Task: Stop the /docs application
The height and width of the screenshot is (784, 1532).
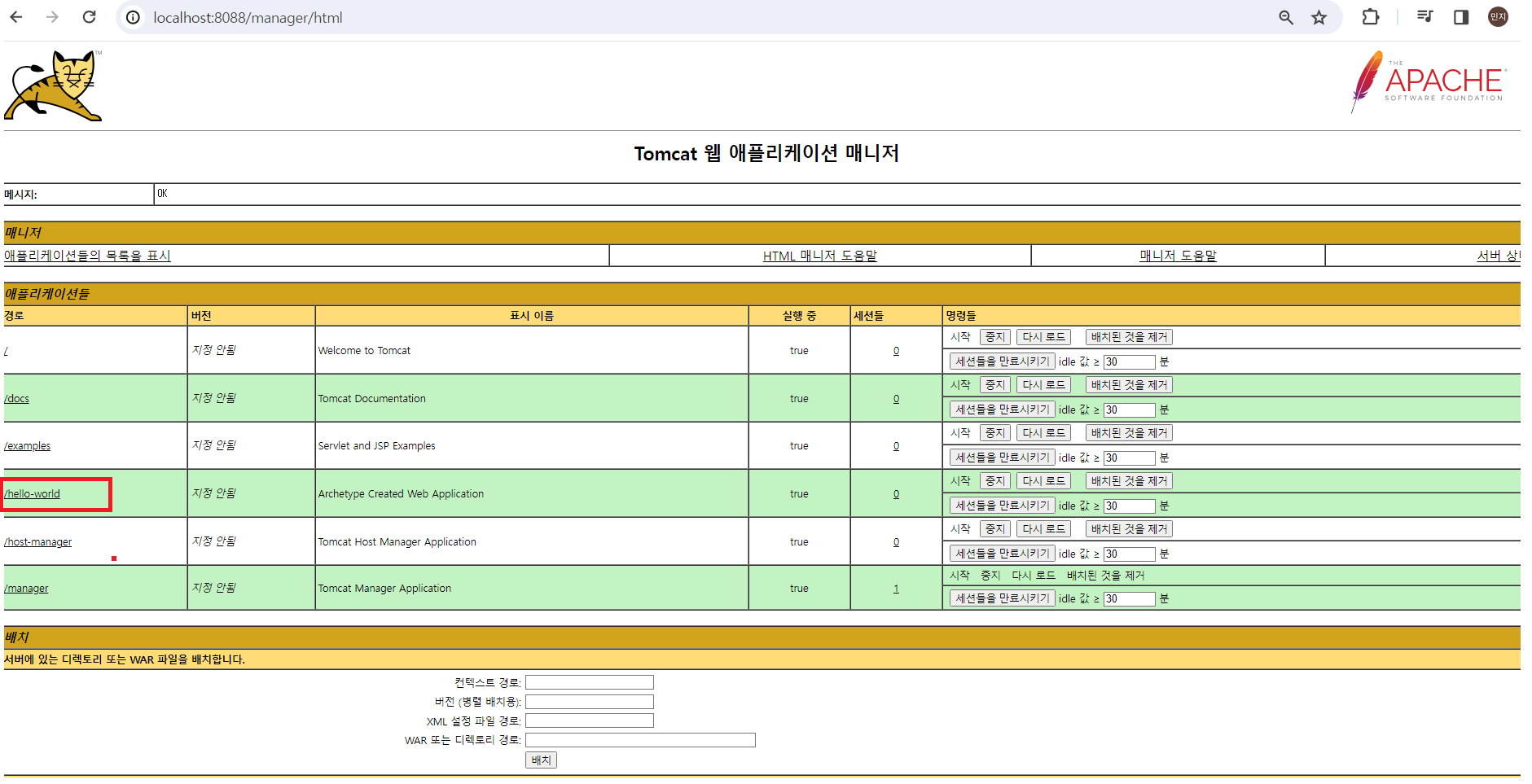Action: click(x=994, y=385)
